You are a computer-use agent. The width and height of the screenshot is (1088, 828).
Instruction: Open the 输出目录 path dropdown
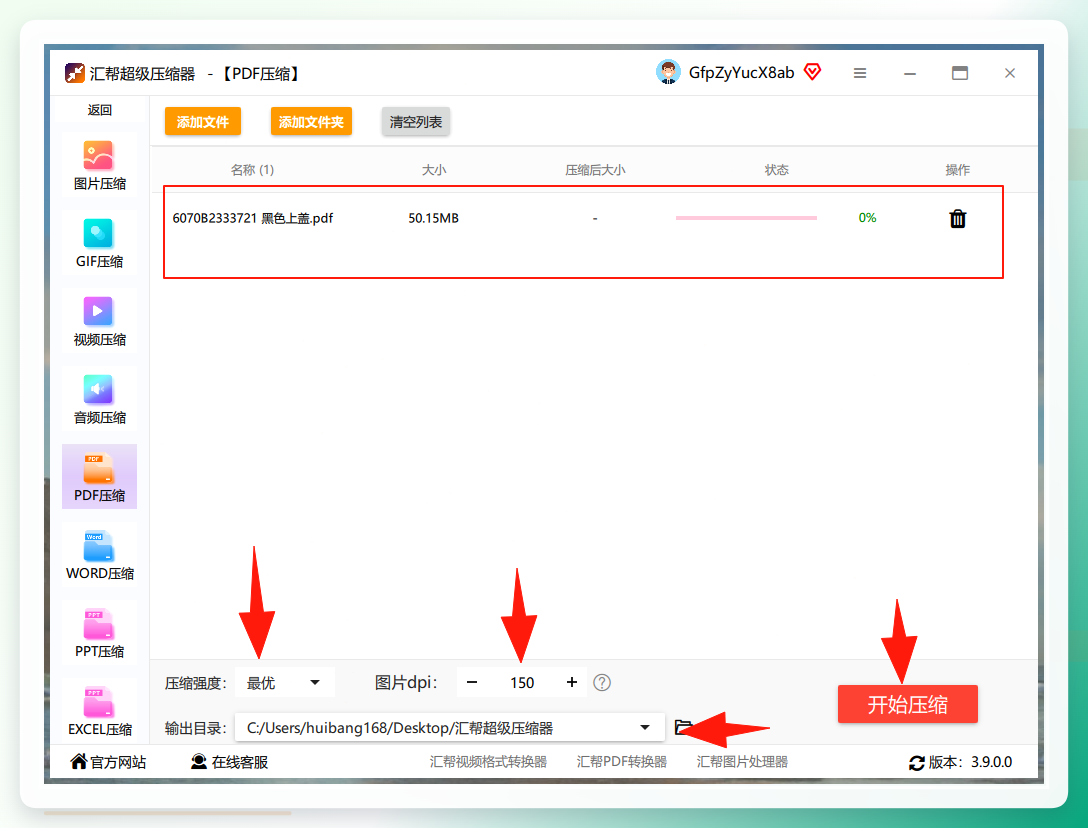(x=450, y=728)
